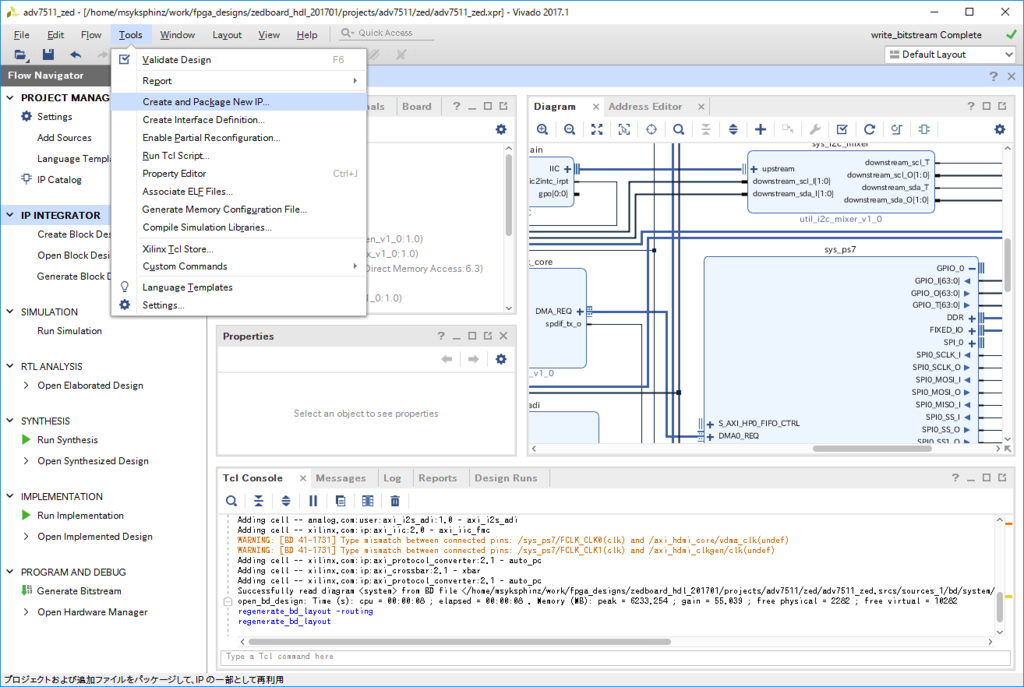Collapse the SIMULATION section
This screenshot has height=687, width=1024.
(x=10, y=312)
